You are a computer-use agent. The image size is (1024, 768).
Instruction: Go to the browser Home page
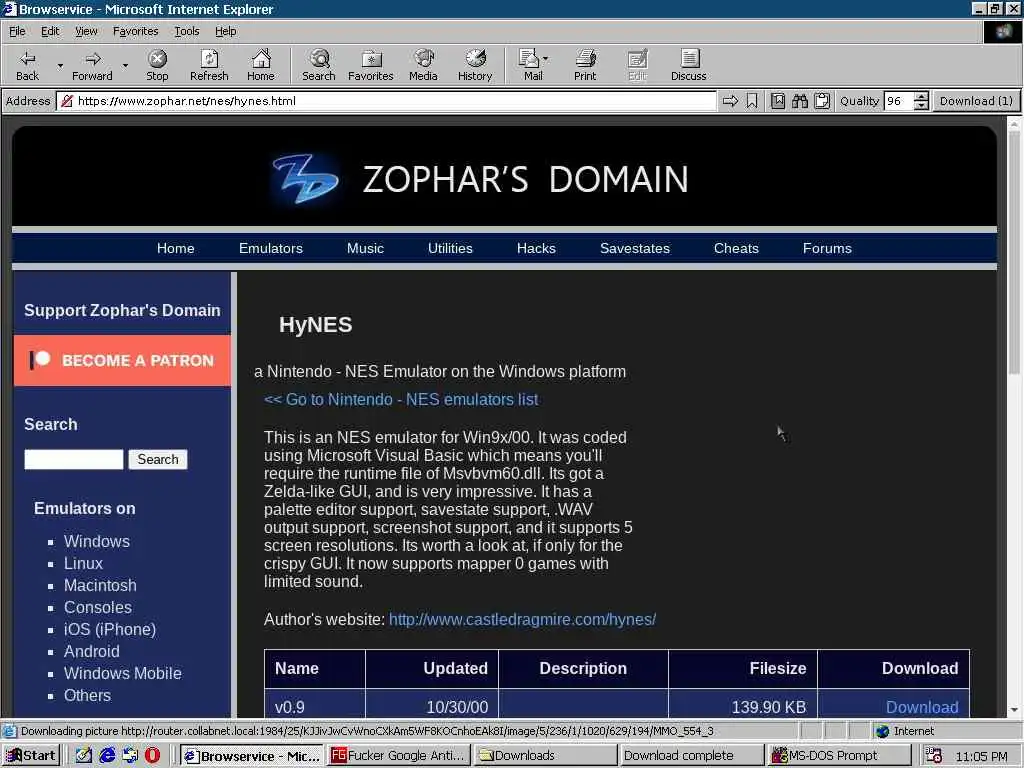pyautogui.click(x=261, y=65)
